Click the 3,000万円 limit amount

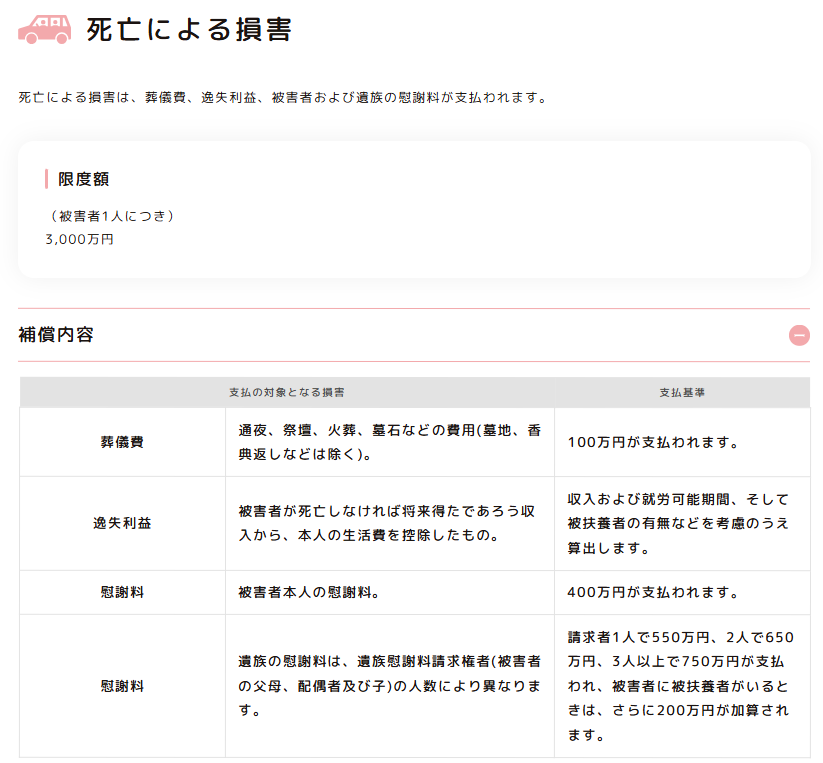tap(80, 240)
